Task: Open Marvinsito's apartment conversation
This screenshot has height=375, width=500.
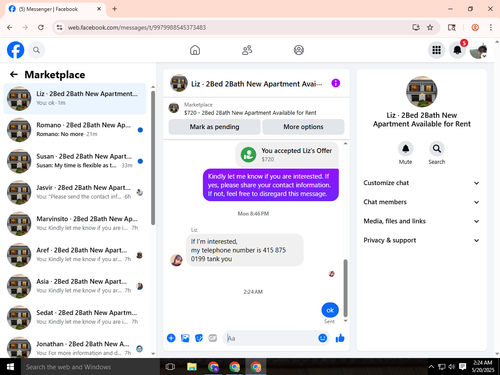Action: click(75, 223)
